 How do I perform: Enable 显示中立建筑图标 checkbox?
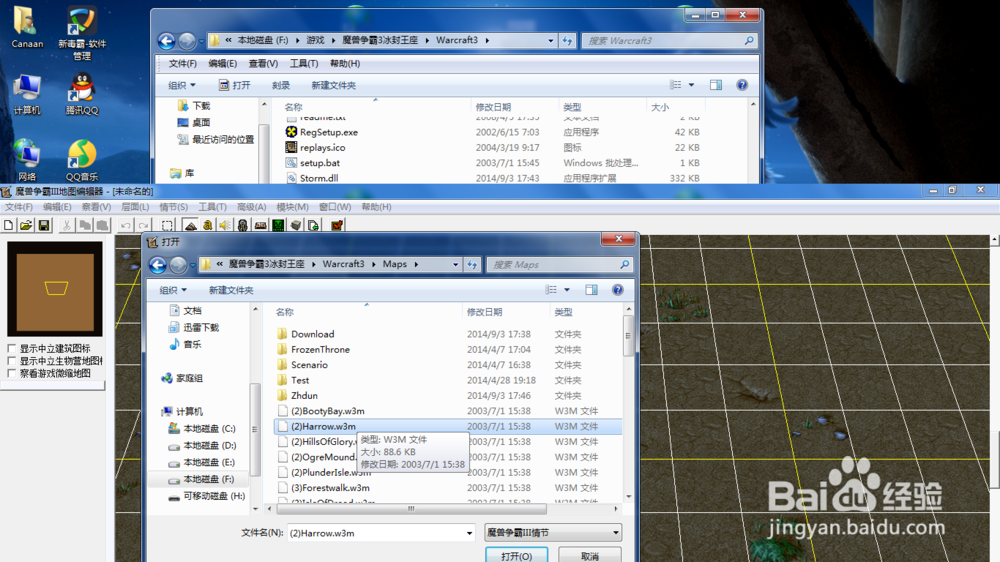point(11,348)
